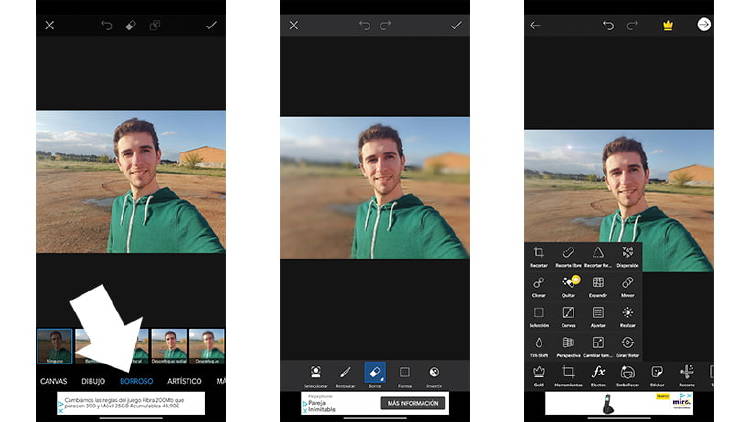Switch to the BORROSO effects tab
This screenshot has width=750, height=422.
[x=136, y=381]
